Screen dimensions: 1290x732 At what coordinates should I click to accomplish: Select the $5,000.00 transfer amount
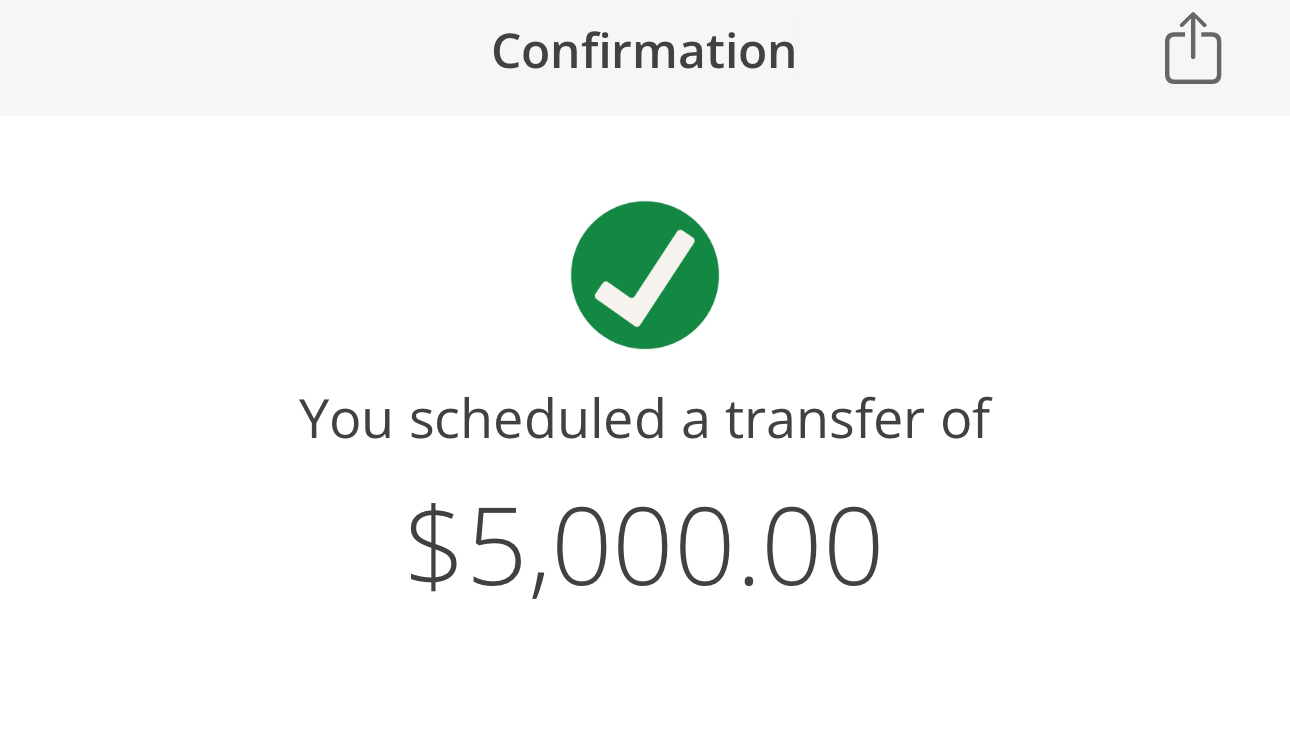coord(645,548)
